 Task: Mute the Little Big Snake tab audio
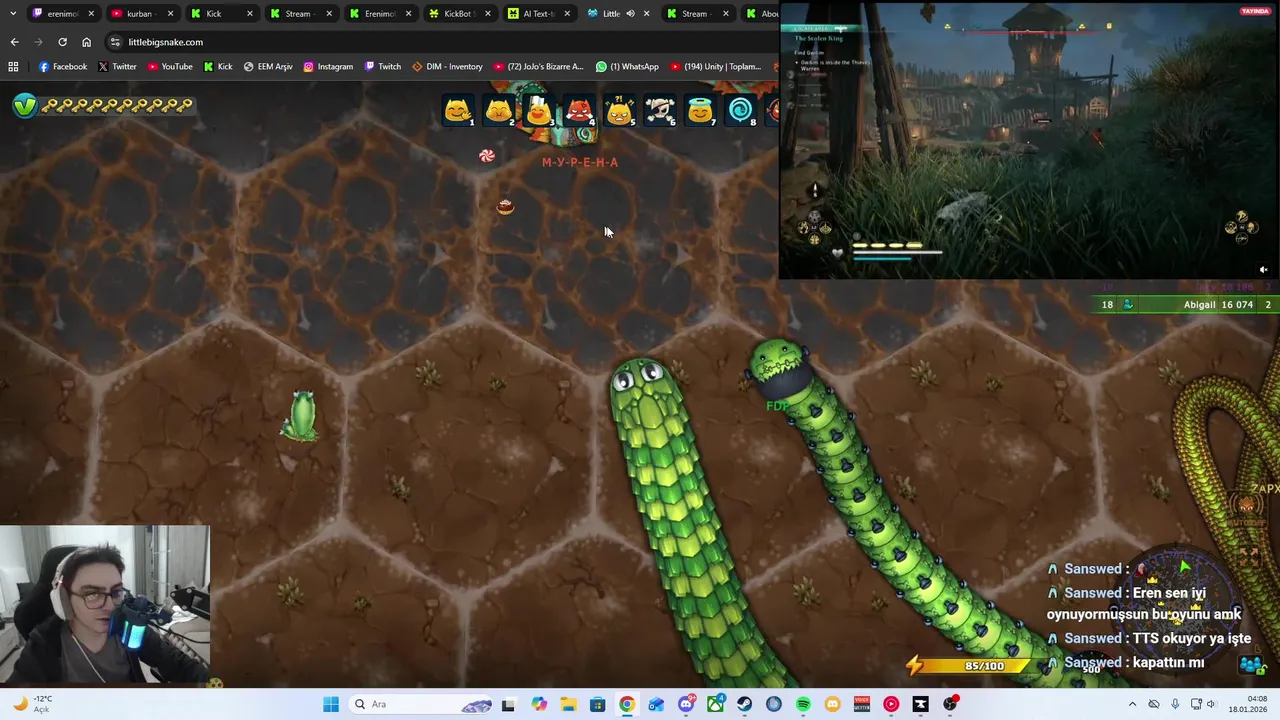click(630, 14)
